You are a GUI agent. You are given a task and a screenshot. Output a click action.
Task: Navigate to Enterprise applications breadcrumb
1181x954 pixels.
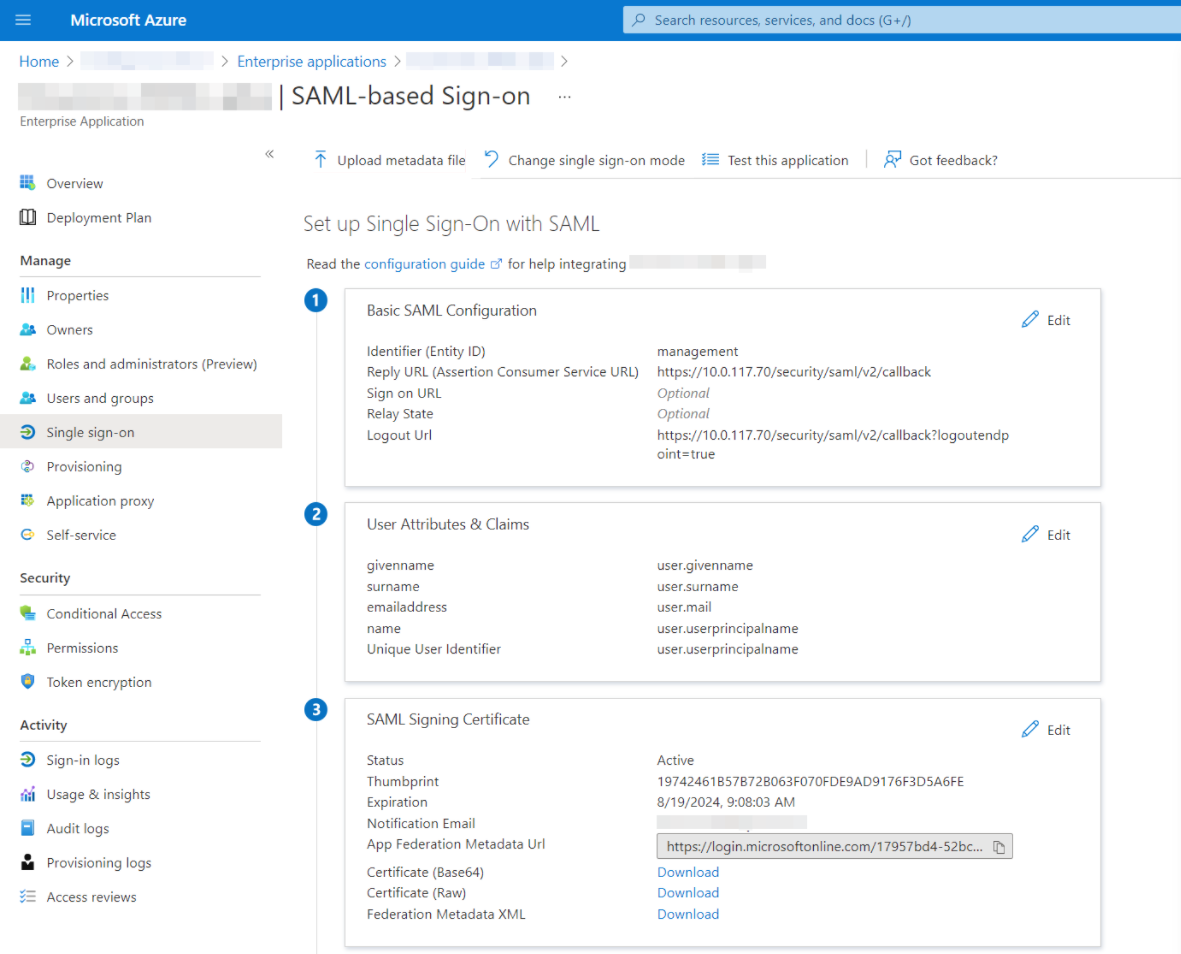point(311,62)
